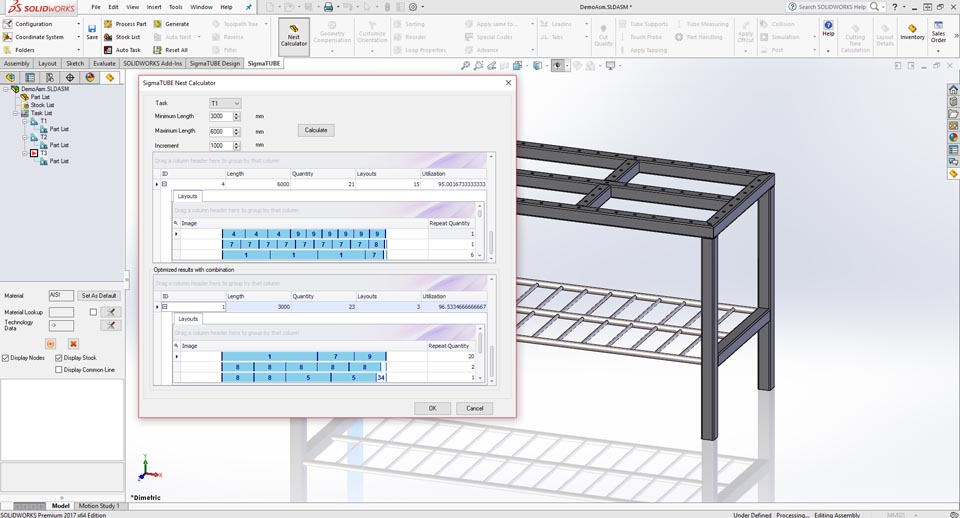960x518 pixels.
Task: Open the Inventory tool
Action: pyautogui.click(x=912, y=32)
